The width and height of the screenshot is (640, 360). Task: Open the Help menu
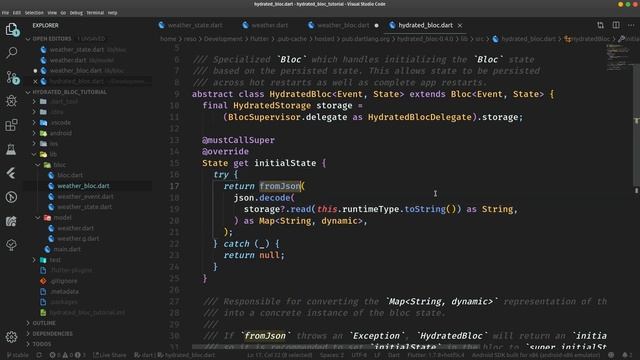(x=113, y=13)
